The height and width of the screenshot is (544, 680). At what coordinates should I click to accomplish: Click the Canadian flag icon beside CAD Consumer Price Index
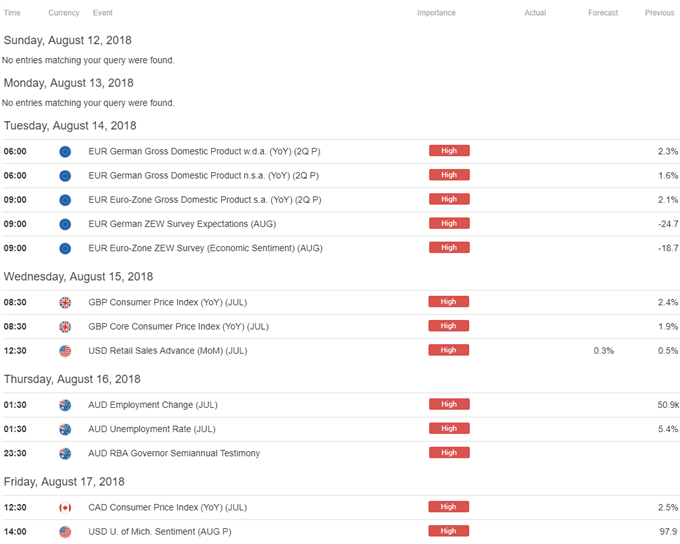65,508
